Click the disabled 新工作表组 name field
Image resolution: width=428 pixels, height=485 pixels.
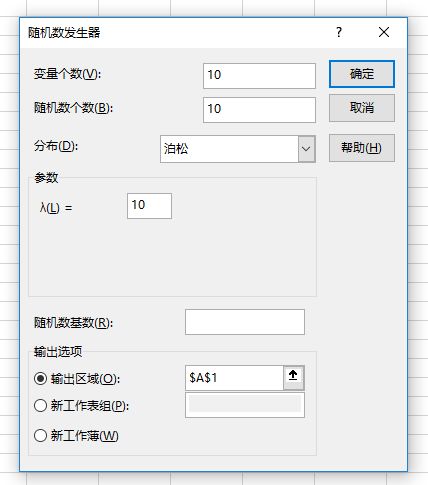[245, 405]
